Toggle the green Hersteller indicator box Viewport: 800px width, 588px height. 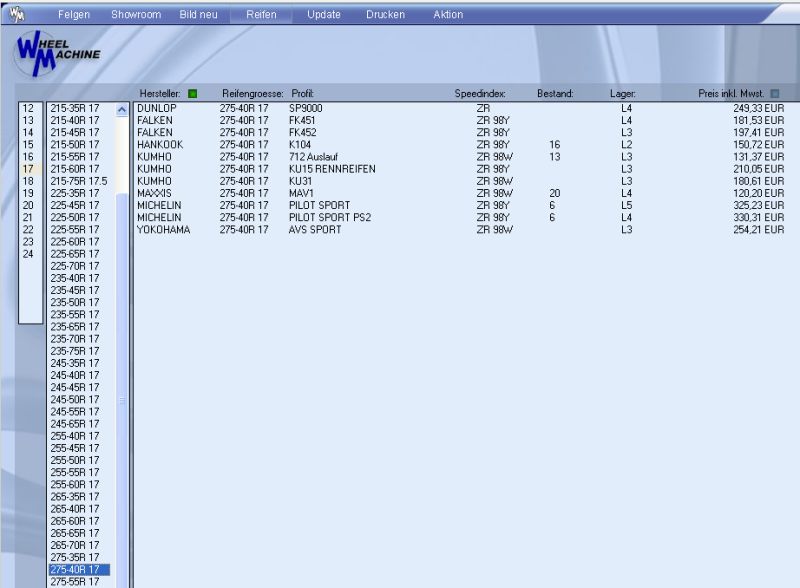[x=192, y=93]
